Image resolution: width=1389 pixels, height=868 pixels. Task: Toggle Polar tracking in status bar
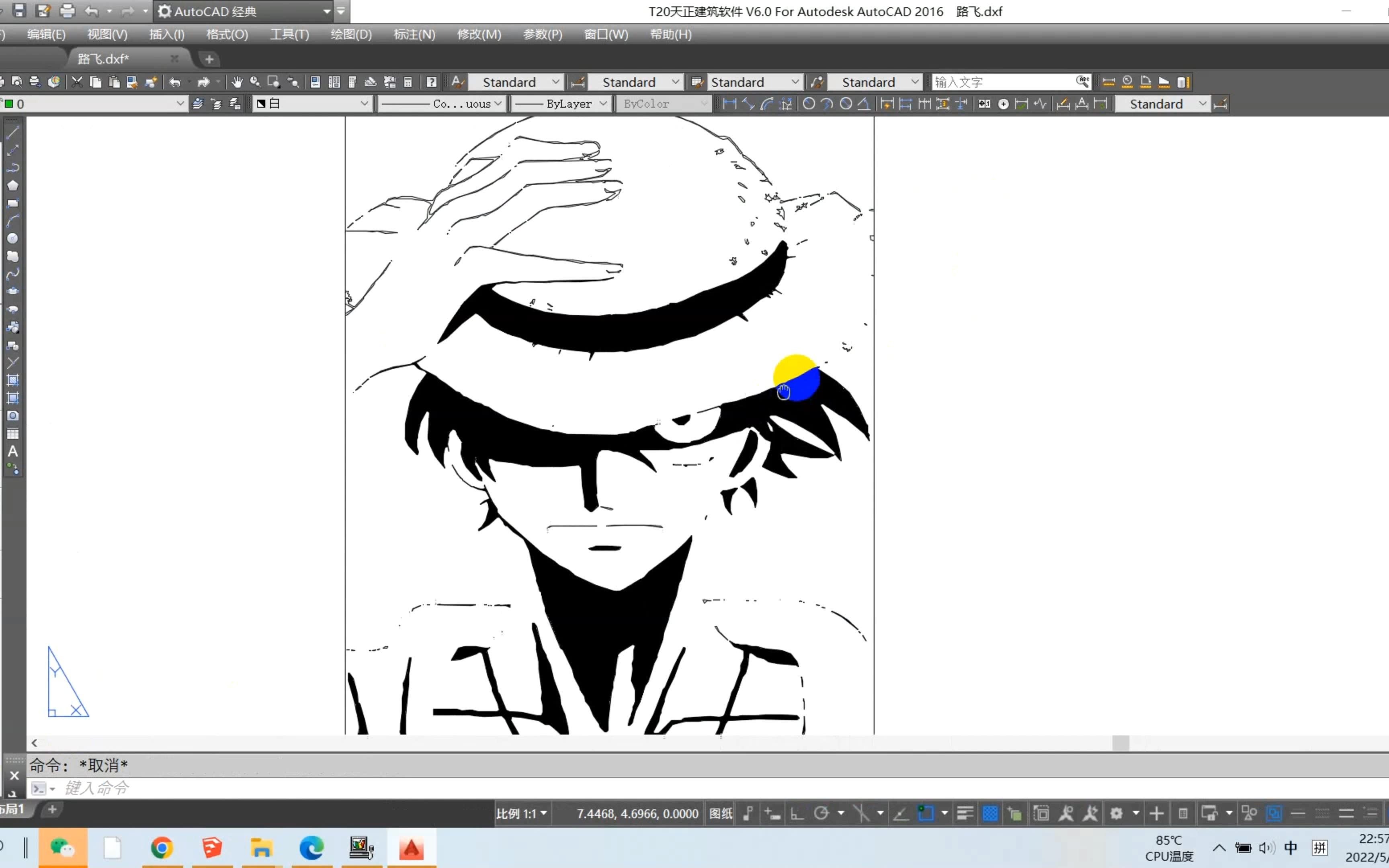tap(822, 813)
